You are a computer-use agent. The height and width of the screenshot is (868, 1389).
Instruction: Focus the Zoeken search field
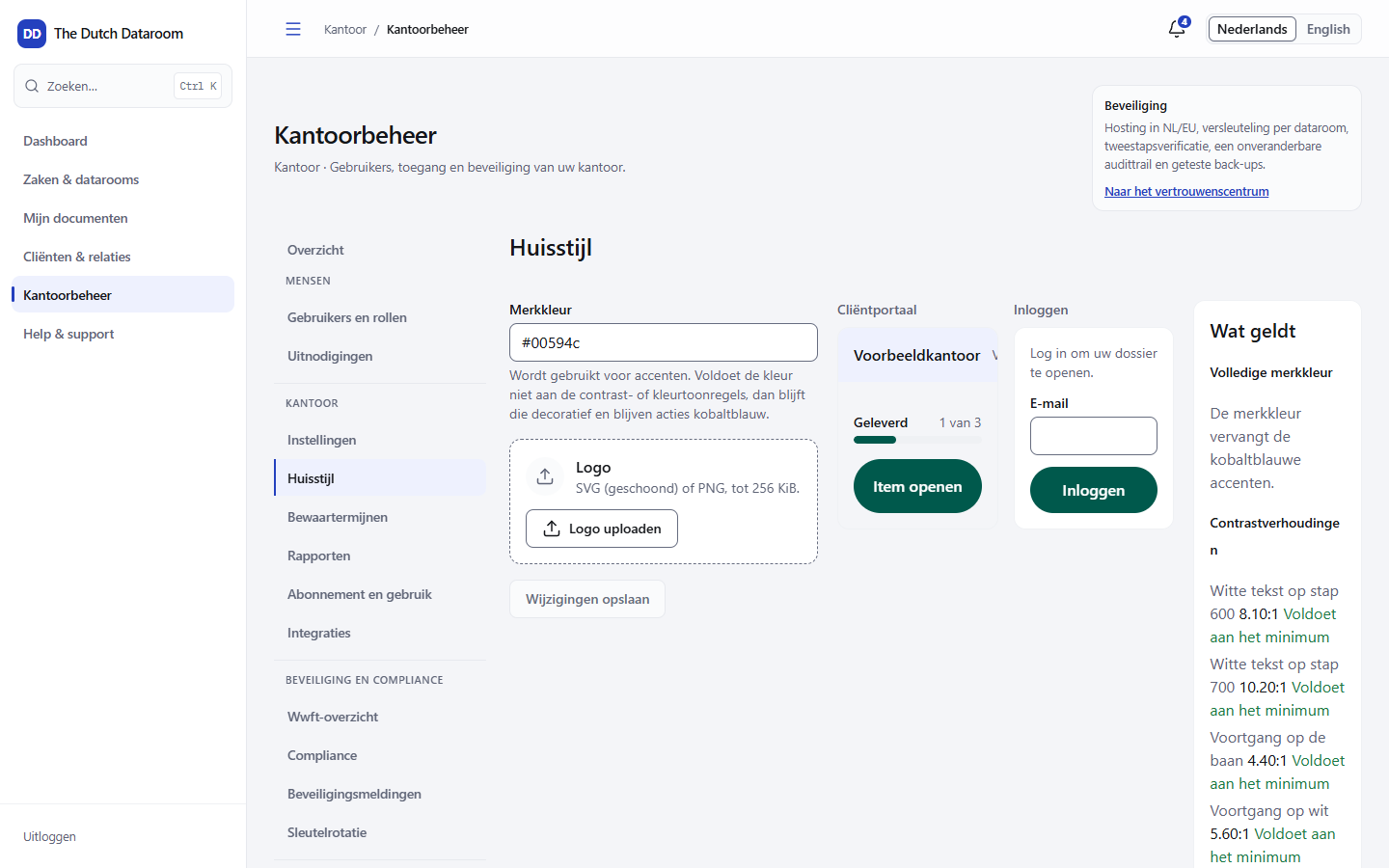tap(123, 86)
